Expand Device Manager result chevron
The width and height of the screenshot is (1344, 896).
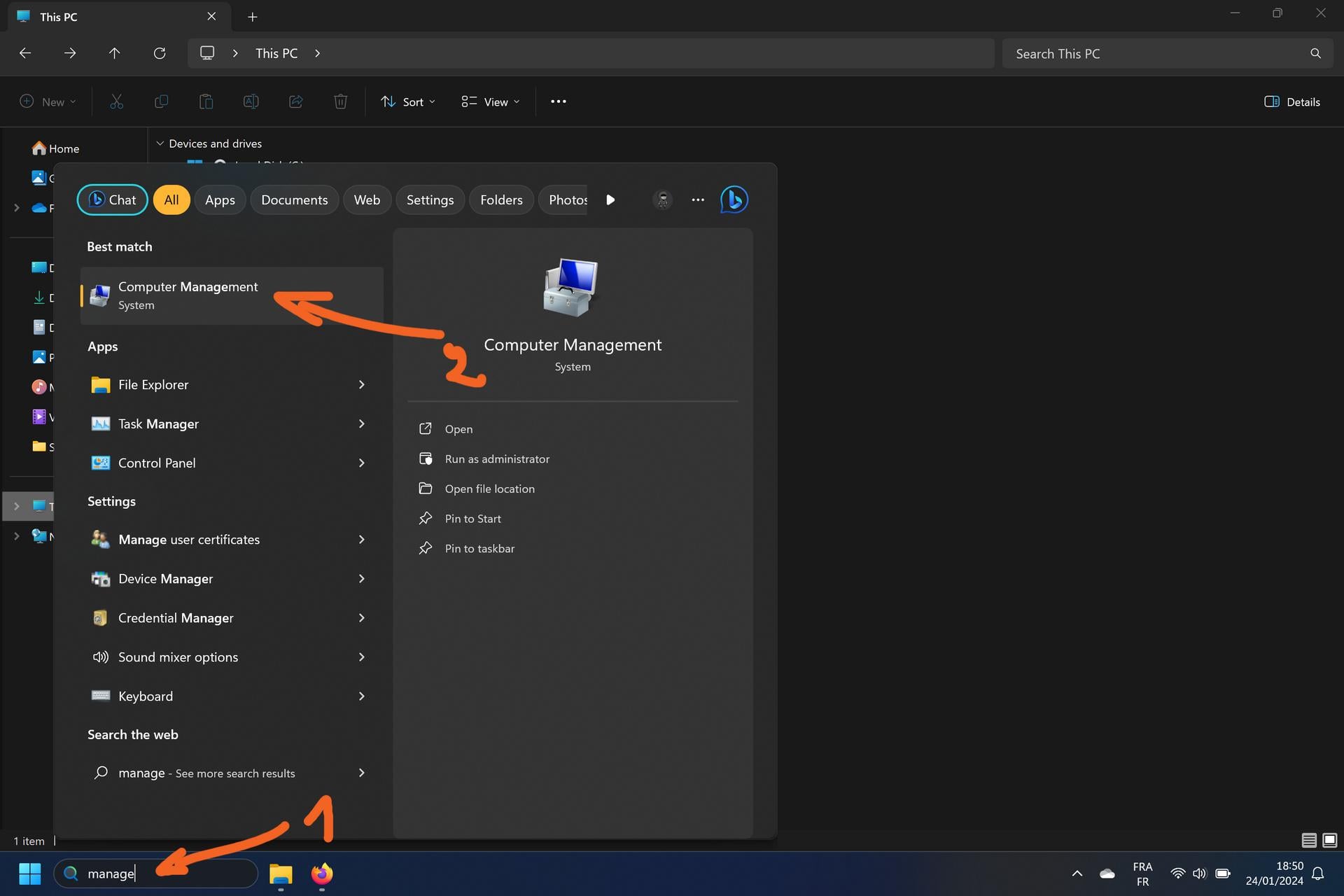[x=361, y=579]
